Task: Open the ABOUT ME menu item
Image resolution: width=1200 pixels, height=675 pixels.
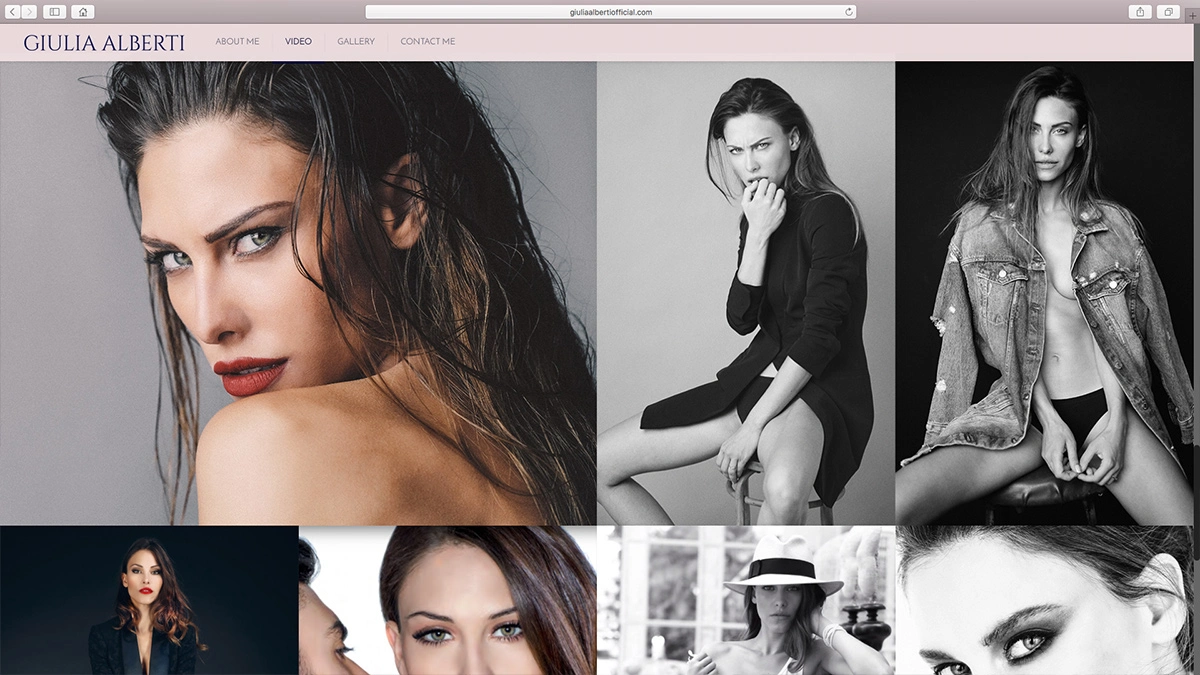Action: pyautogui.click(x=237, y=42)
